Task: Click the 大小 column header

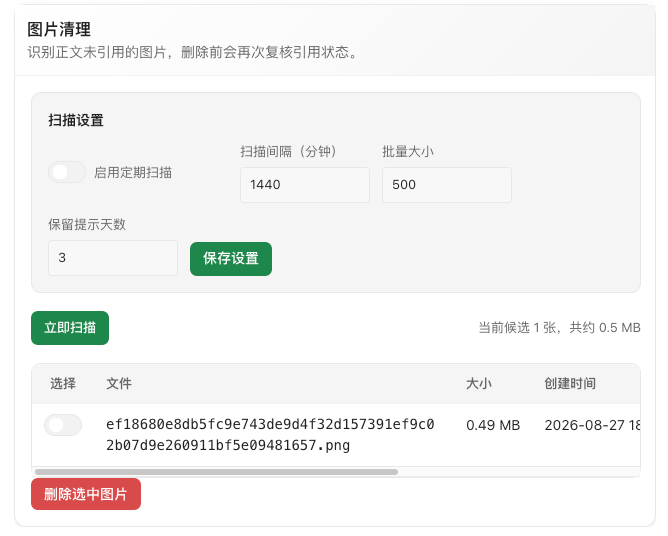Action: click(x=479, y=383)
